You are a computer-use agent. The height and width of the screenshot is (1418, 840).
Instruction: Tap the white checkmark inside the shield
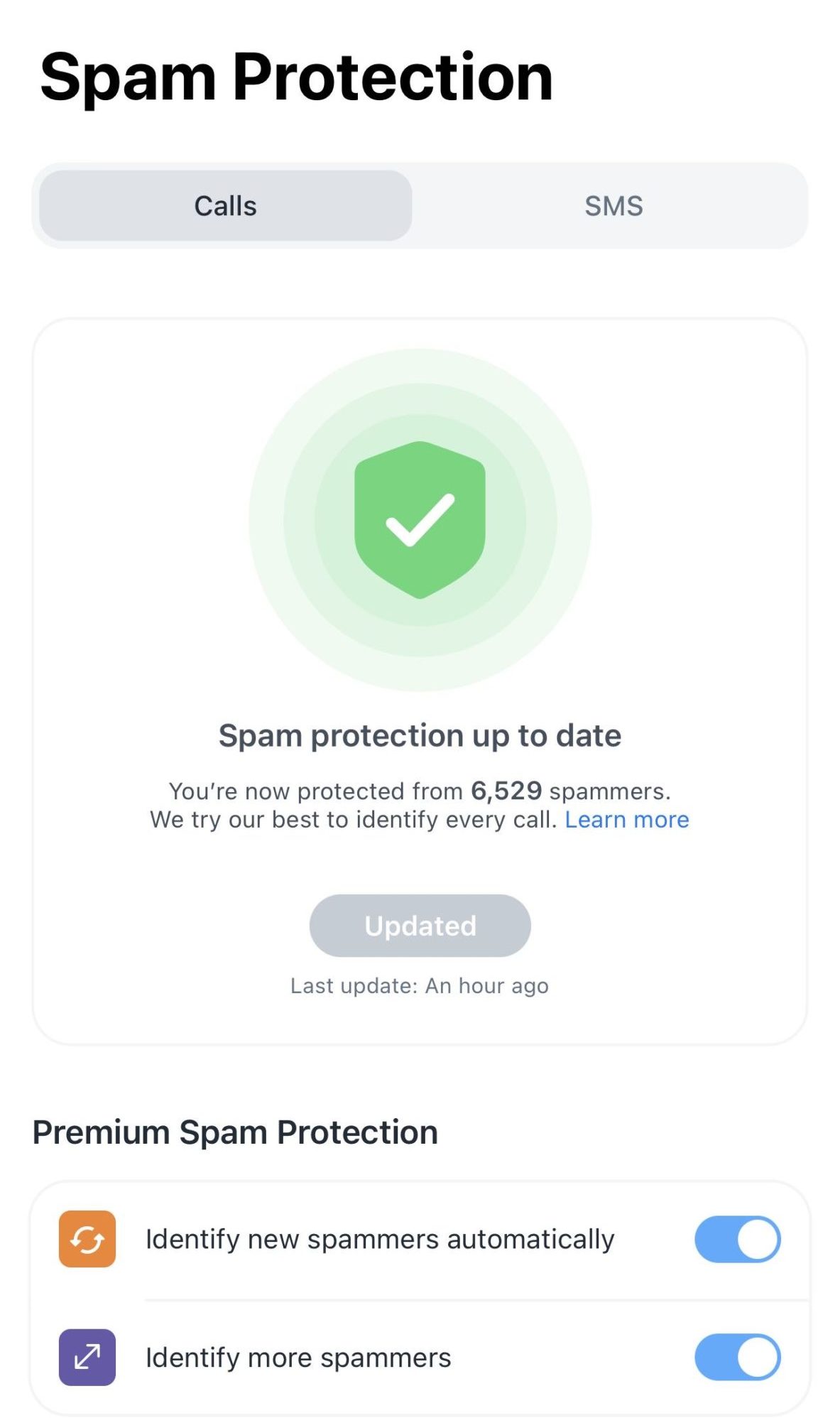[420, 520]
